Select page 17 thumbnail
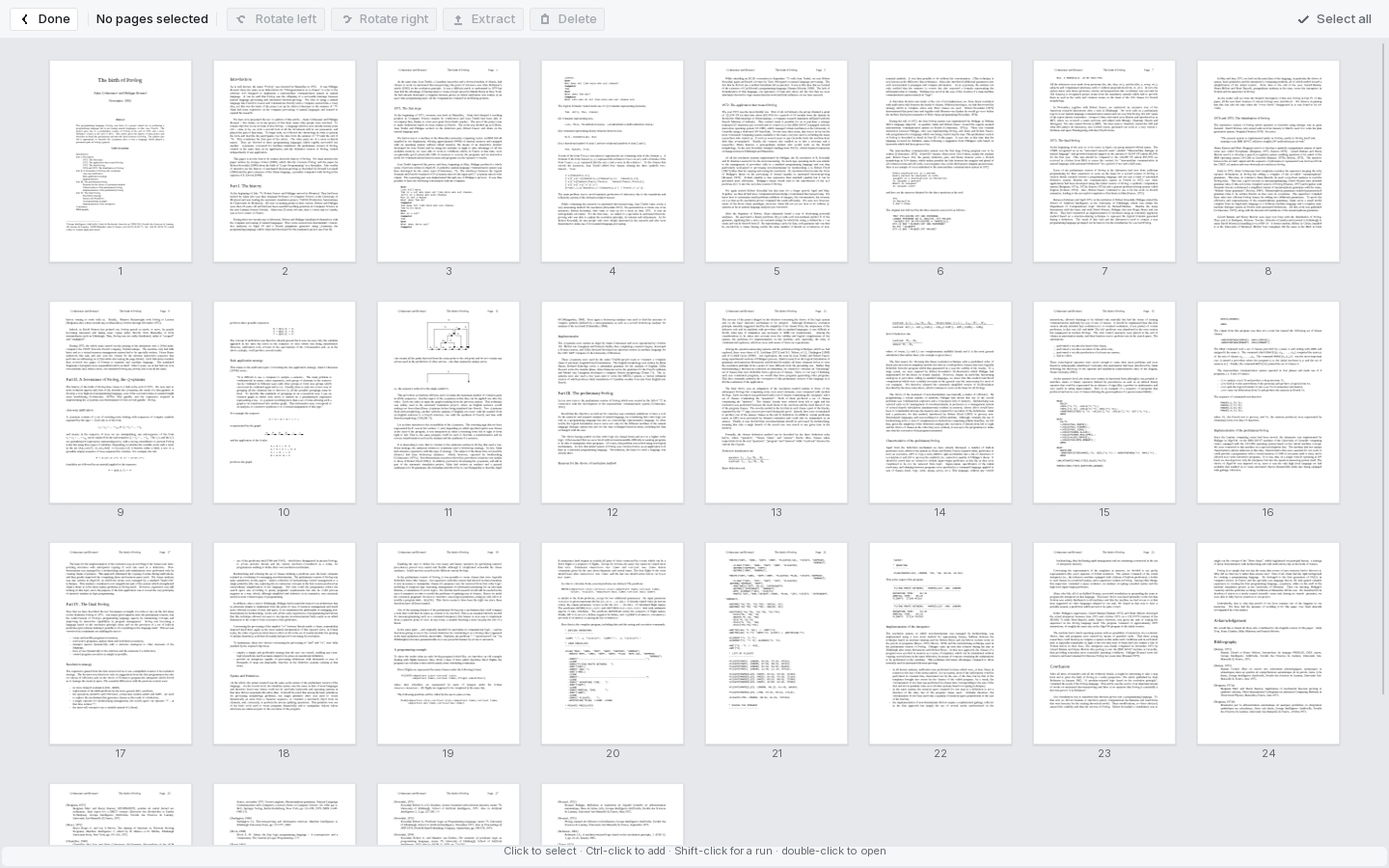 [x=121, y=643]
